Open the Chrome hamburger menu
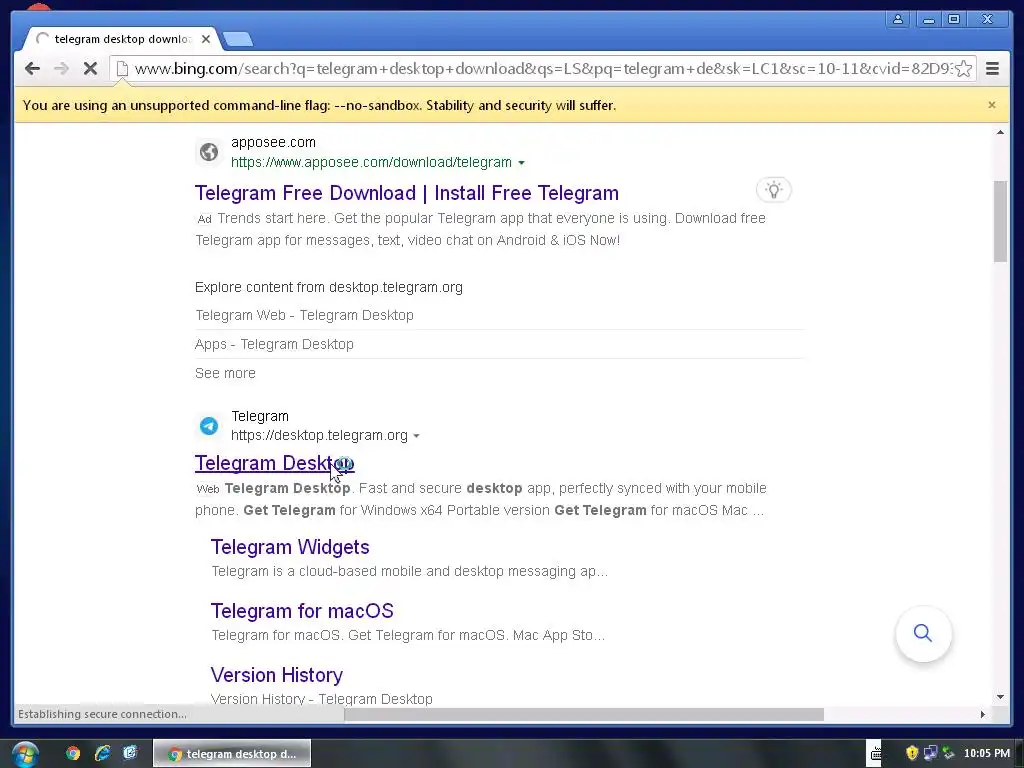 [992, 69]
